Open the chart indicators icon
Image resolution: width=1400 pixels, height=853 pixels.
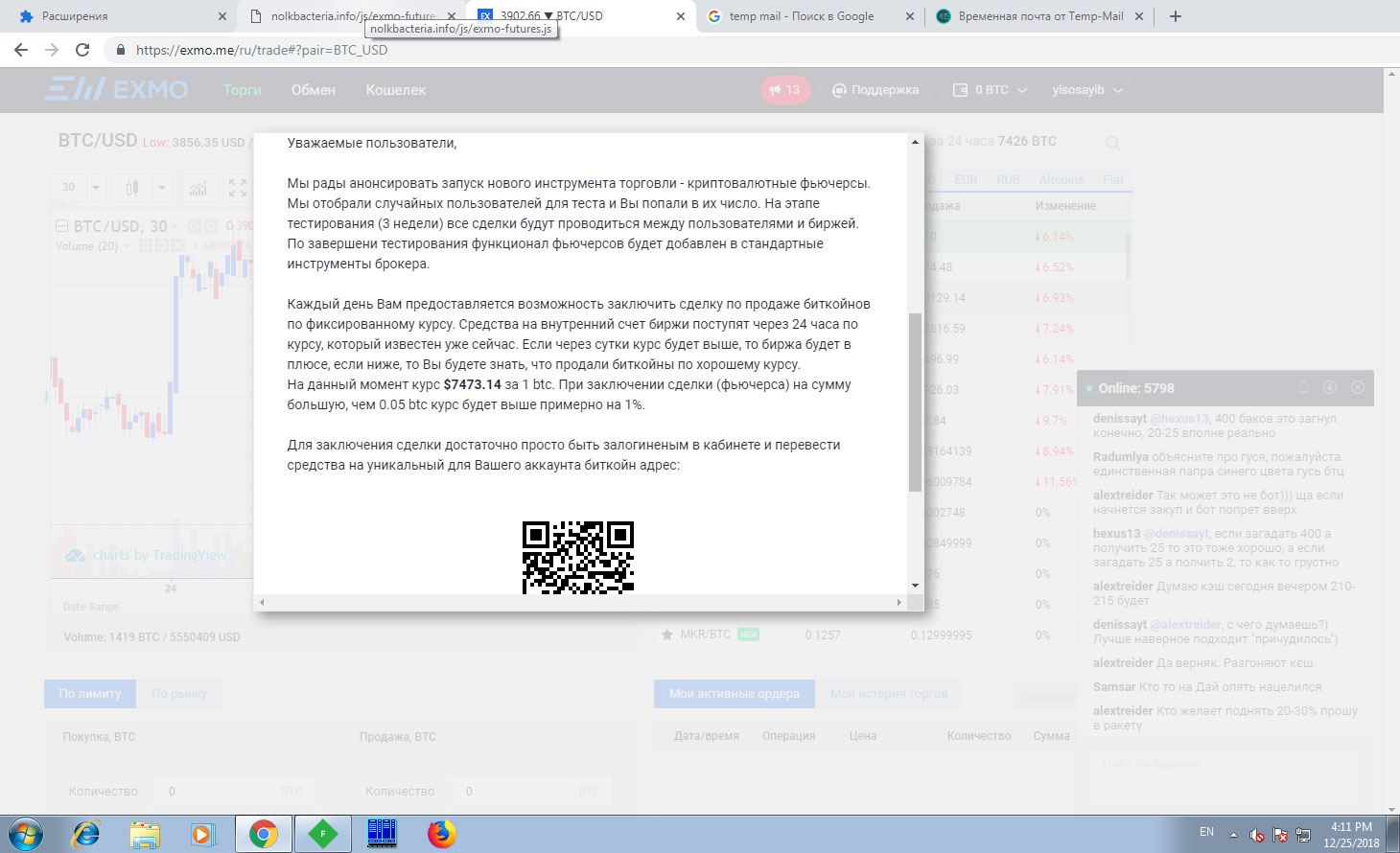(198, 188)
